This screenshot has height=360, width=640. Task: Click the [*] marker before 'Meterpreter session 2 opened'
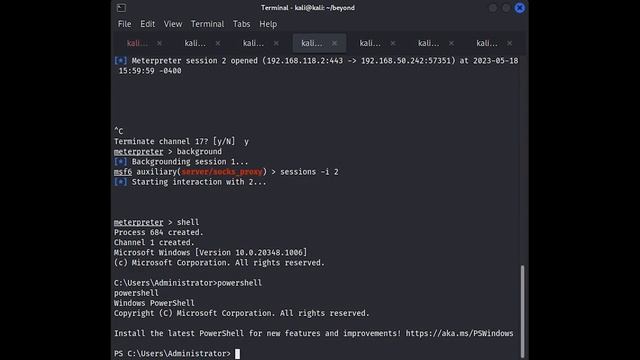[x=120, y=61]
